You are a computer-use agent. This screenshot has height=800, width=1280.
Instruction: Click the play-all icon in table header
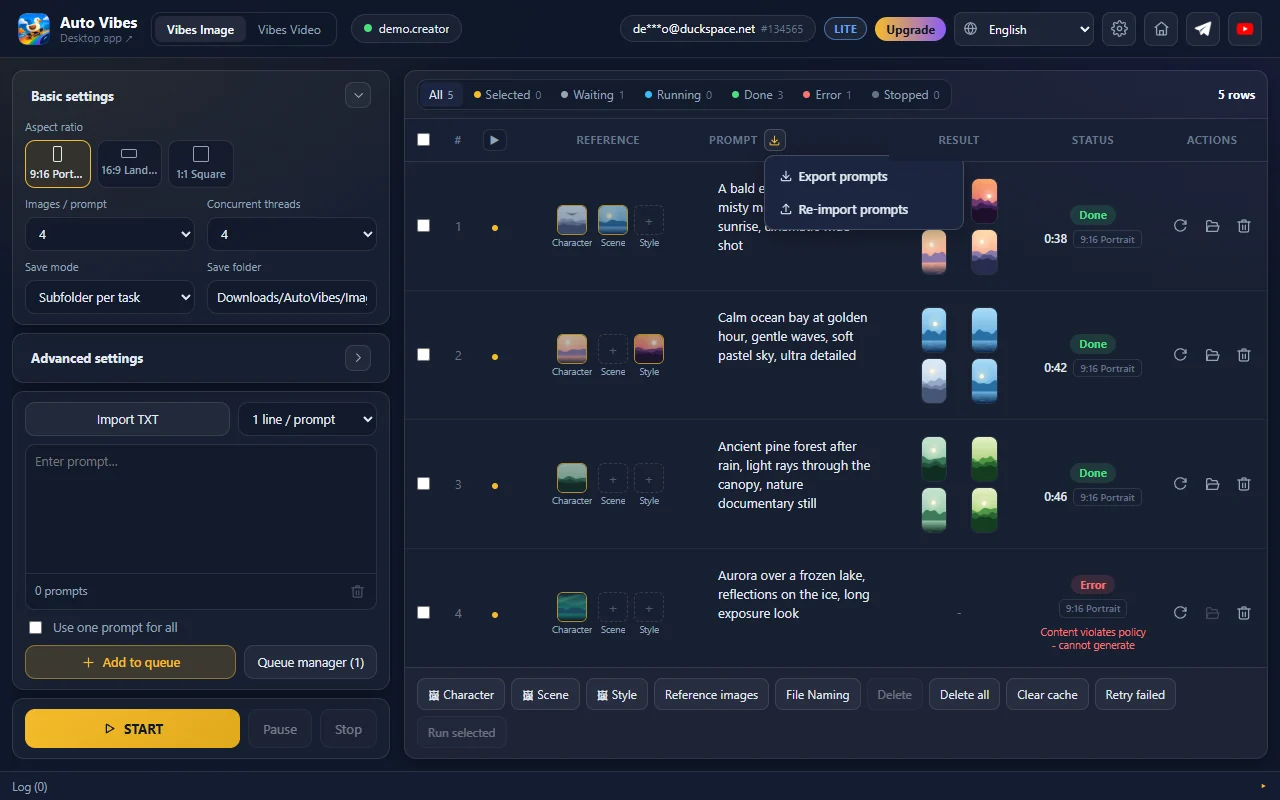click(x=494, y=140)
